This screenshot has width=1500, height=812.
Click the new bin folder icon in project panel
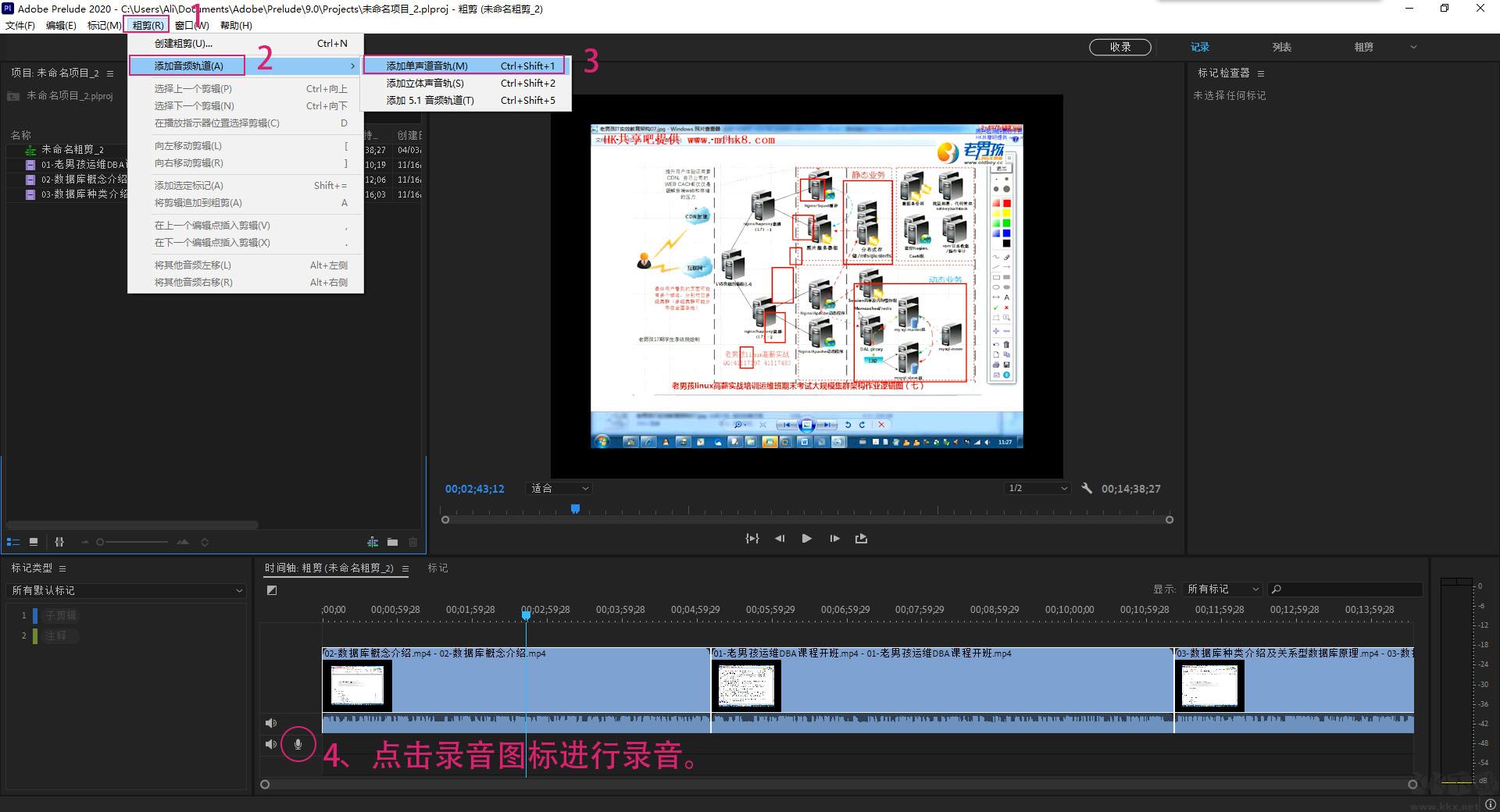(393, 541)
